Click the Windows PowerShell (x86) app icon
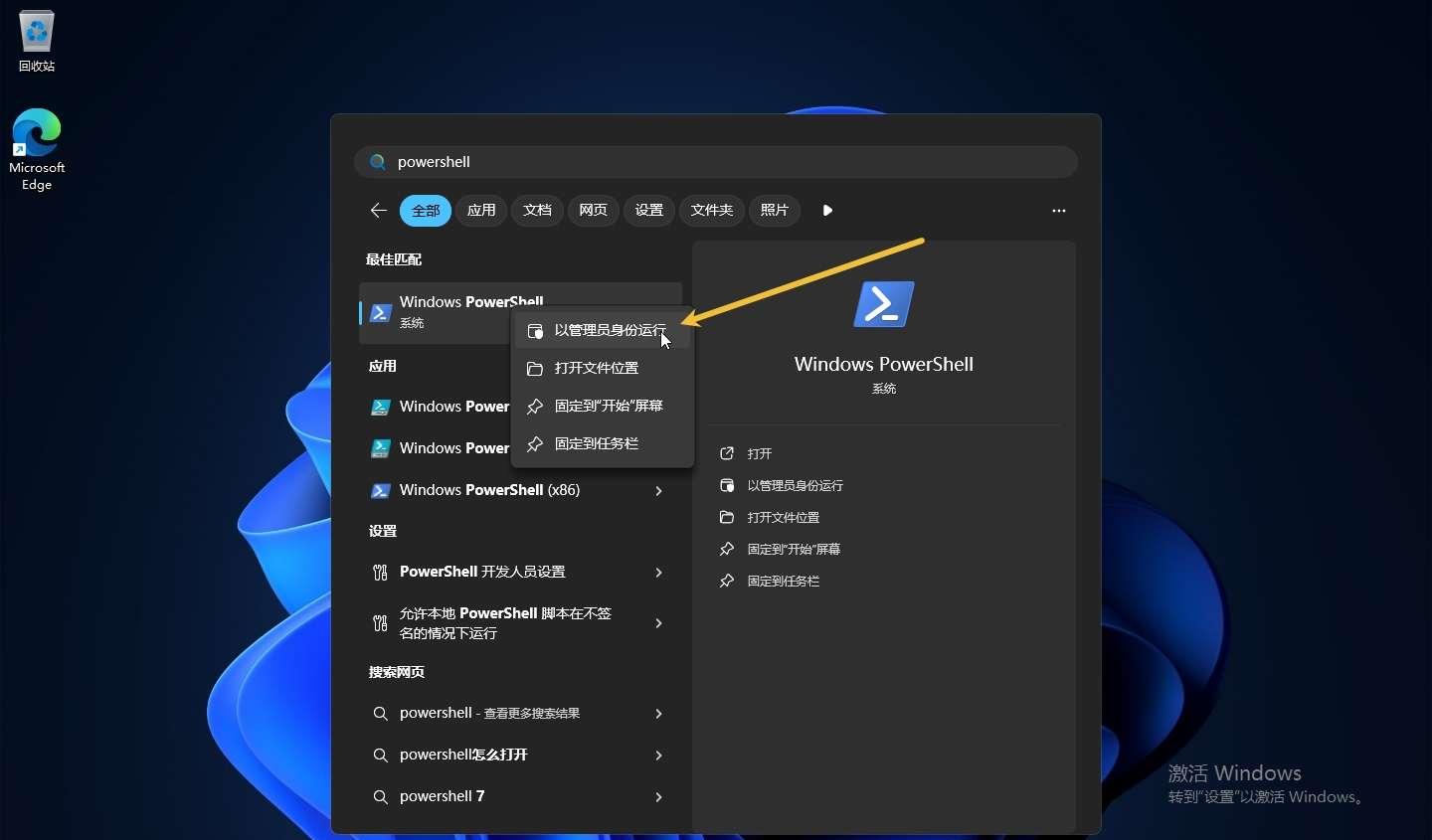The height and width of the screenshot is (840, 1432). click(380, 490)
